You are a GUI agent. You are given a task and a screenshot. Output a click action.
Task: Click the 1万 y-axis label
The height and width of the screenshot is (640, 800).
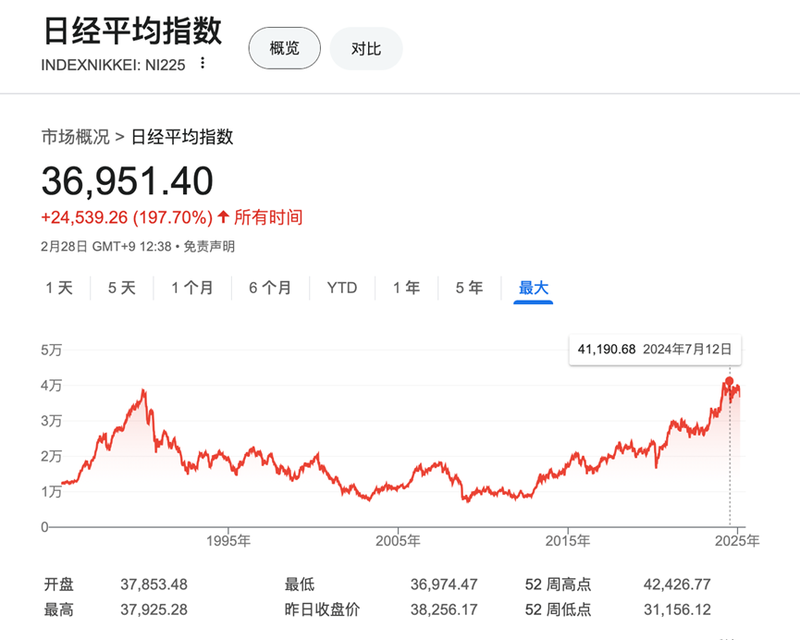pos(52,492)
